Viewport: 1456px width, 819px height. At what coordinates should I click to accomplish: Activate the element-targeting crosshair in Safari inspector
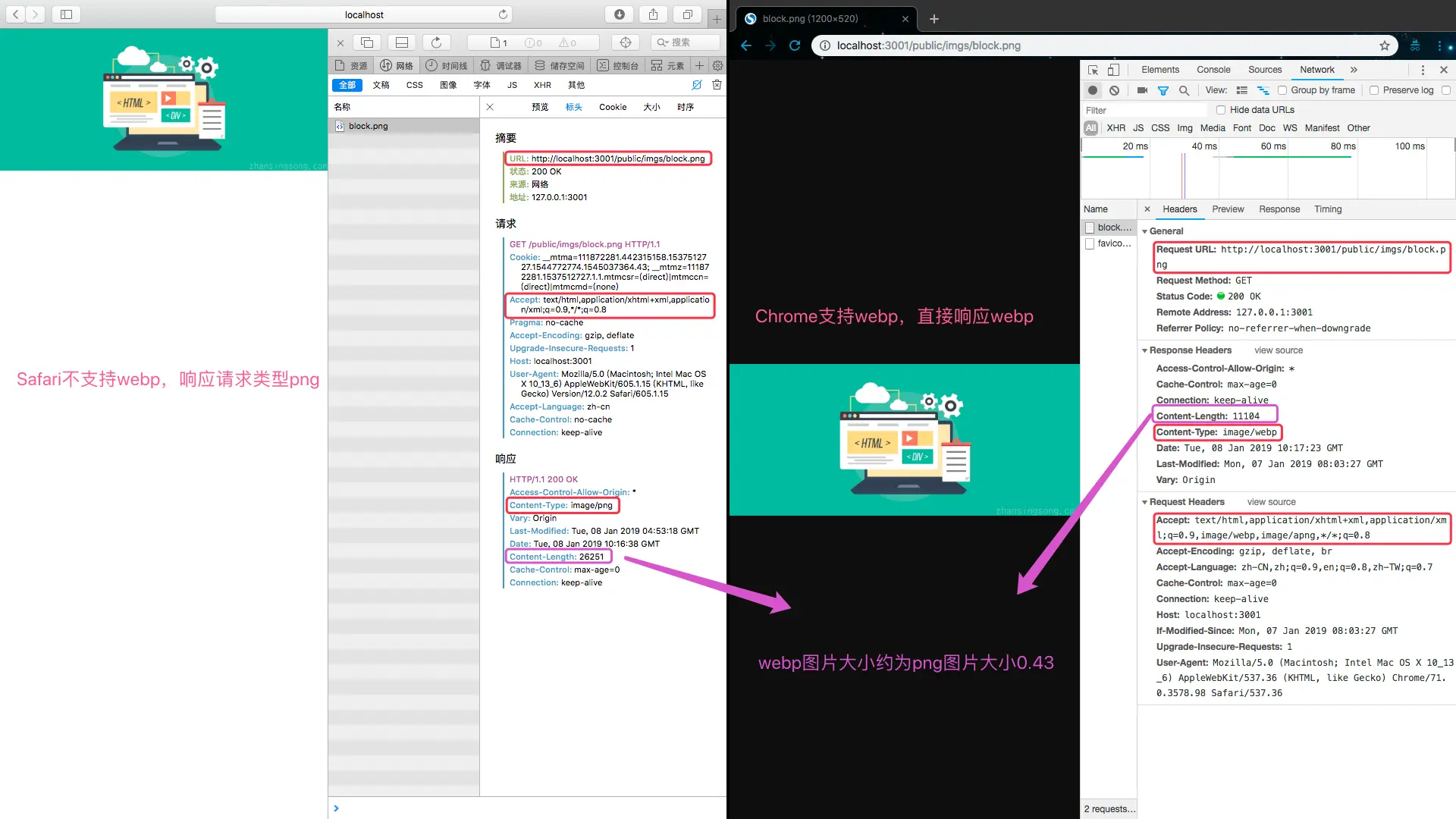tap(626, 42)
